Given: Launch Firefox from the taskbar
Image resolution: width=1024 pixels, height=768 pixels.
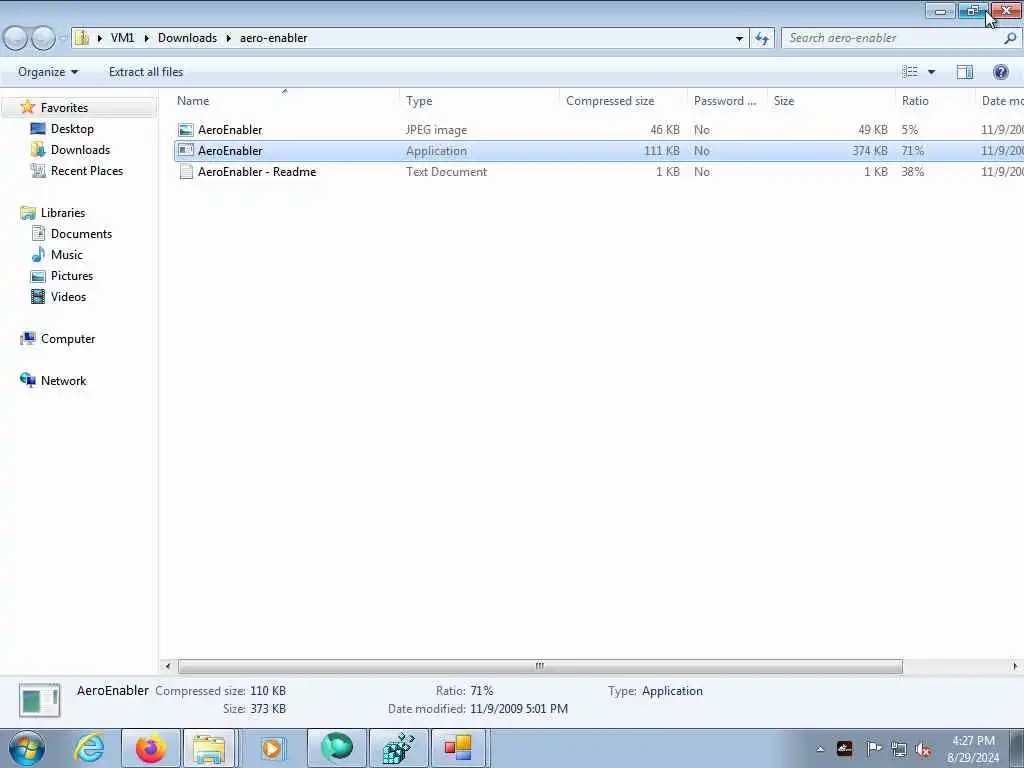Looking at the screenshot, I should pyautogui.click(x=151, y=748).
